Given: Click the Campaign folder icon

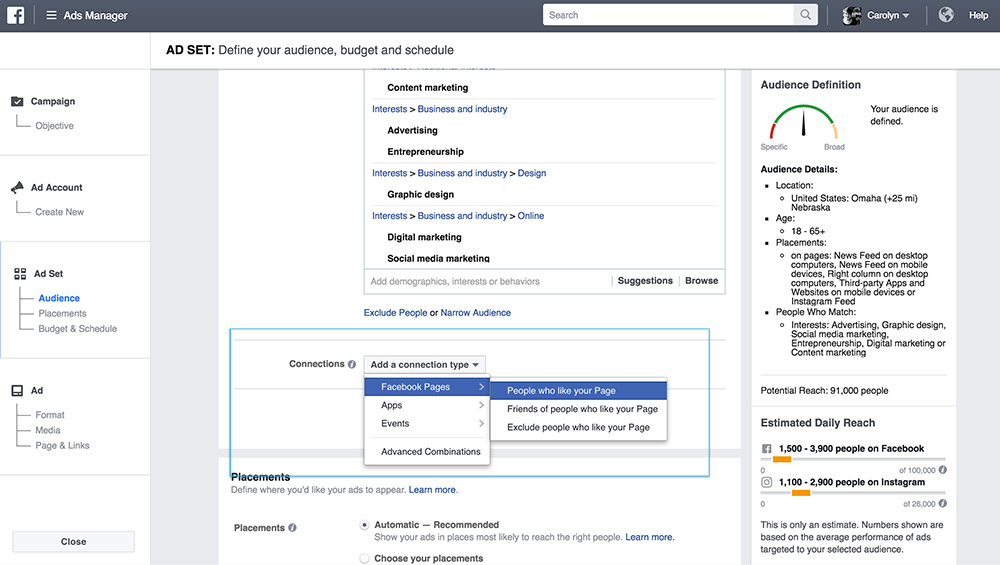Looking at the screenshot, I should click(x=17, y=101).
